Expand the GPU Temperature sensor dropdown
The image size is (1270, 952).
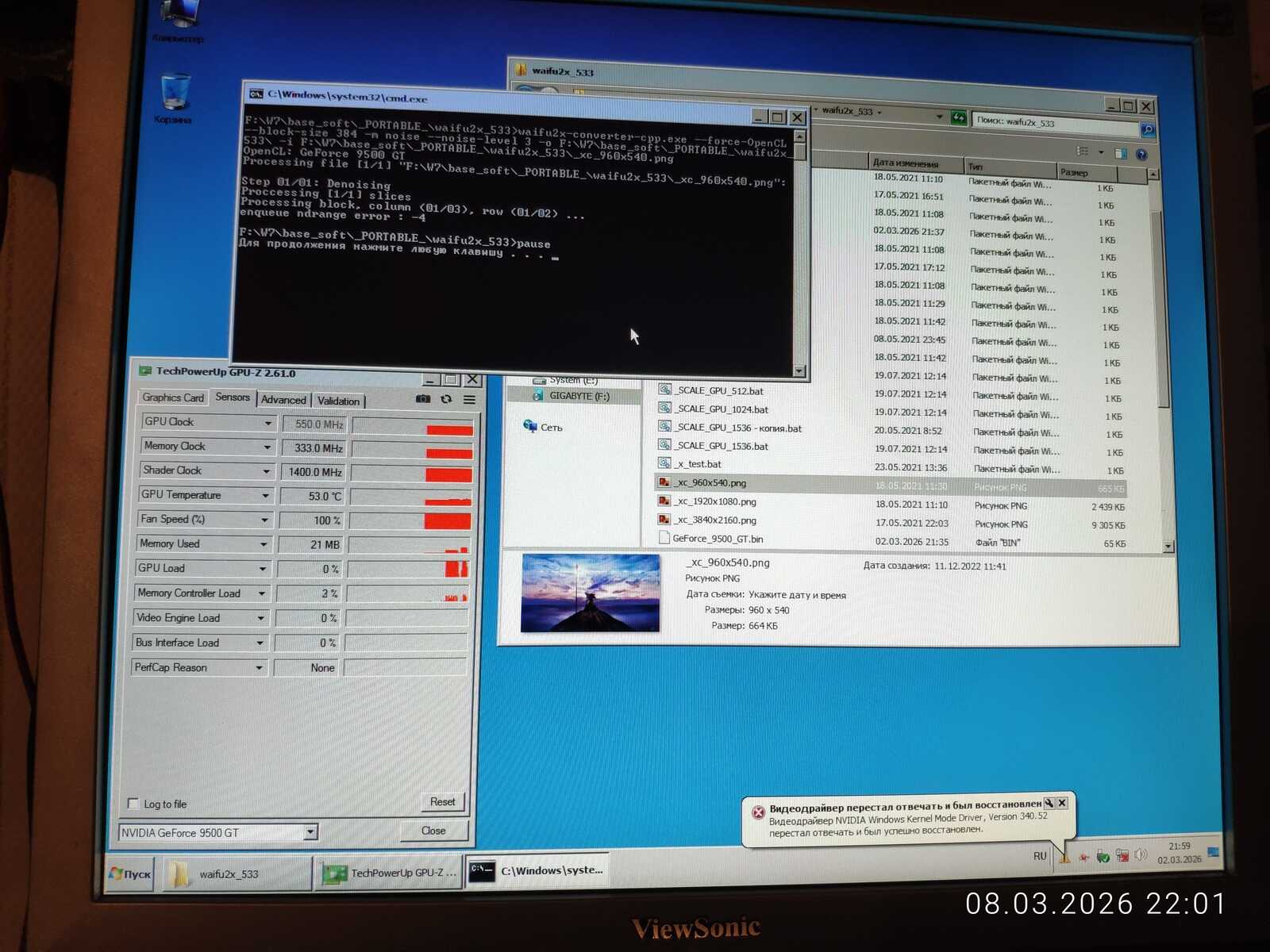pyautogui.click(x=265, y=496)
